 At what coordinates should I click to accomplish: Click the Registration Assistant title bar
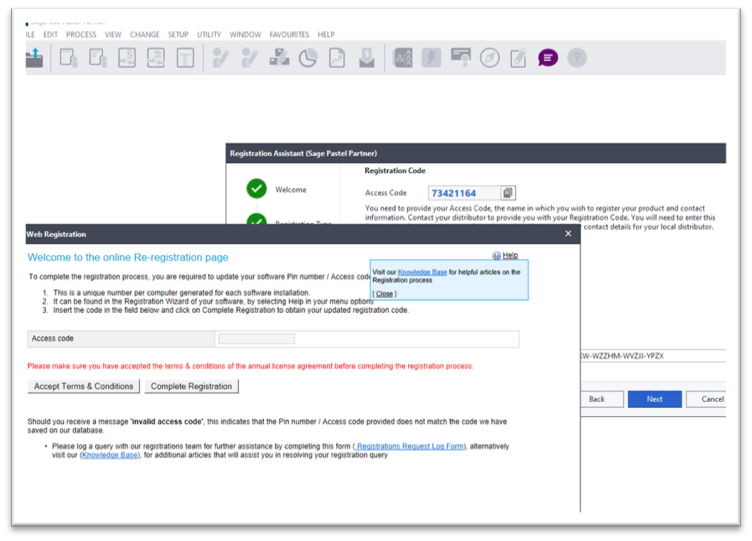(x=476, y=153)
